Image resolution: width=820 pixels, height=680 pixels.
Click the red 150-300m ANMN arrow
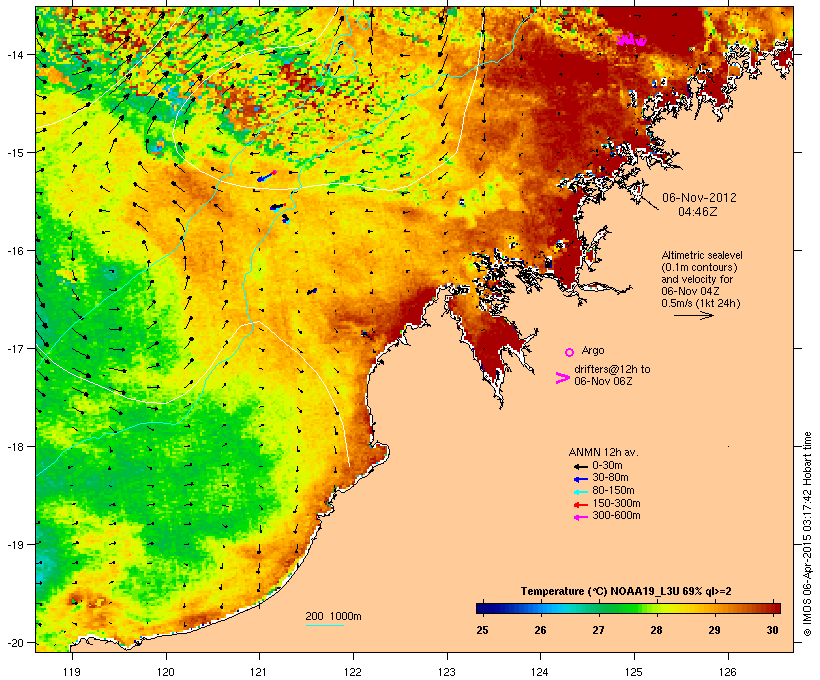click(x=581, y=505)
